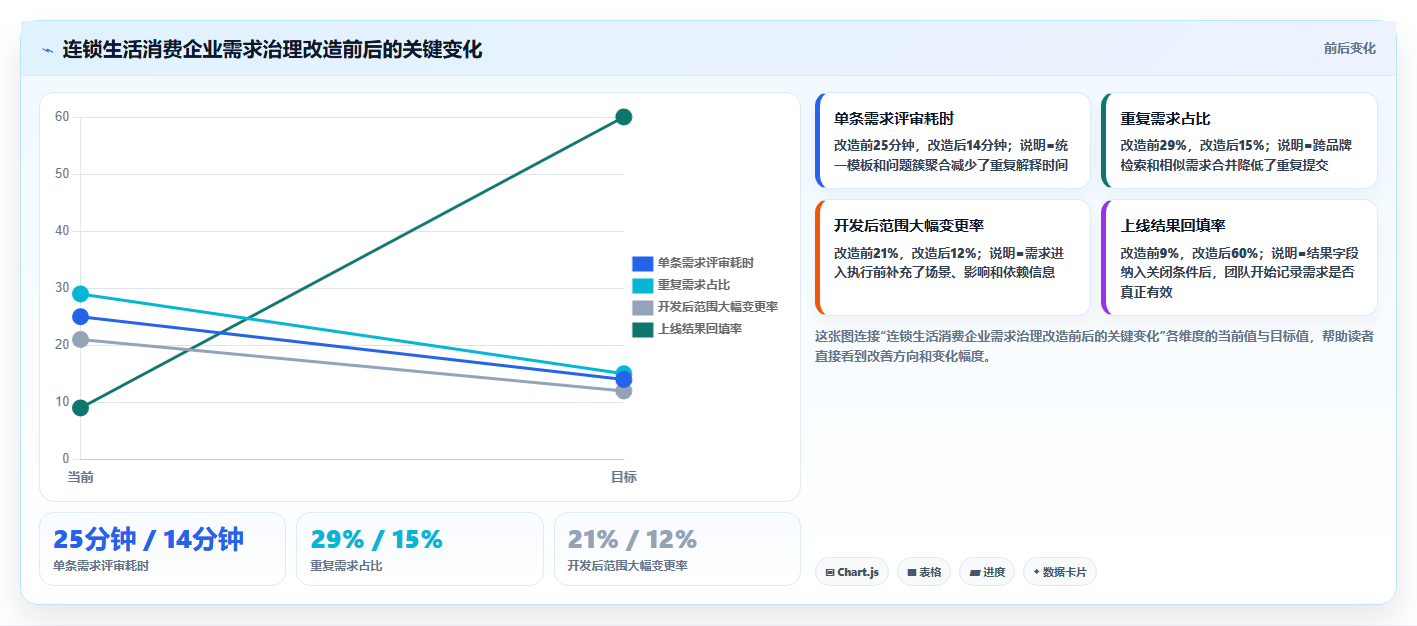Click legend text 重复需求占比

click(x=693, y=285)
